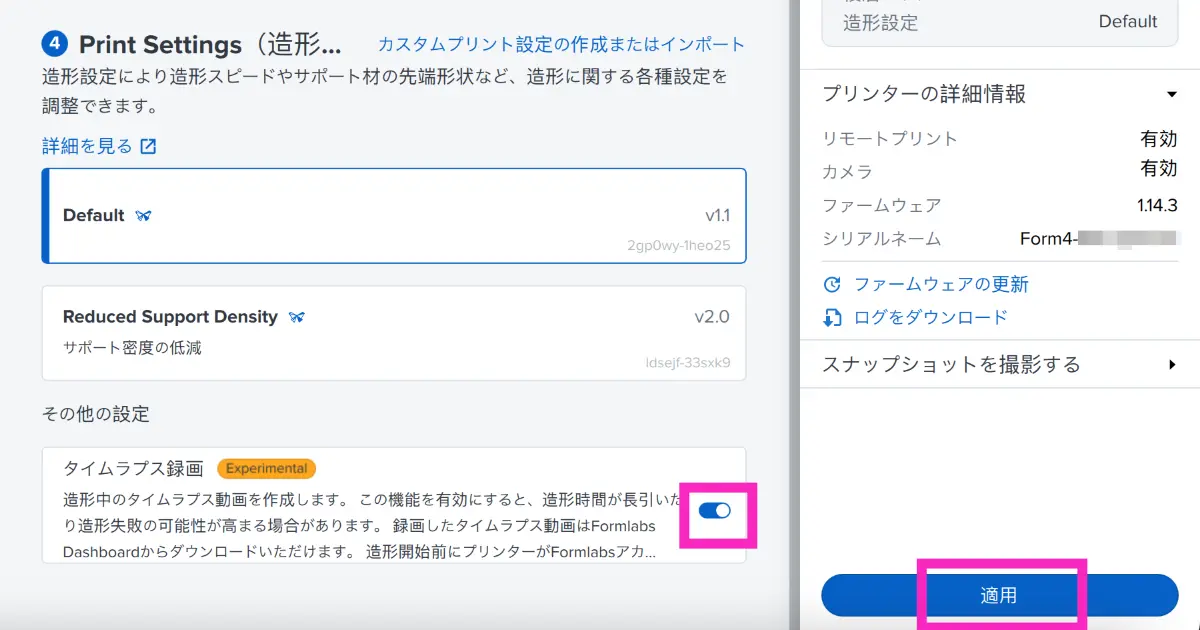The width and height of the screenshot is (1200, 630).
Task: Click the butterfly icon beside Reduced Support Density
Action: [x=296, y=317]
